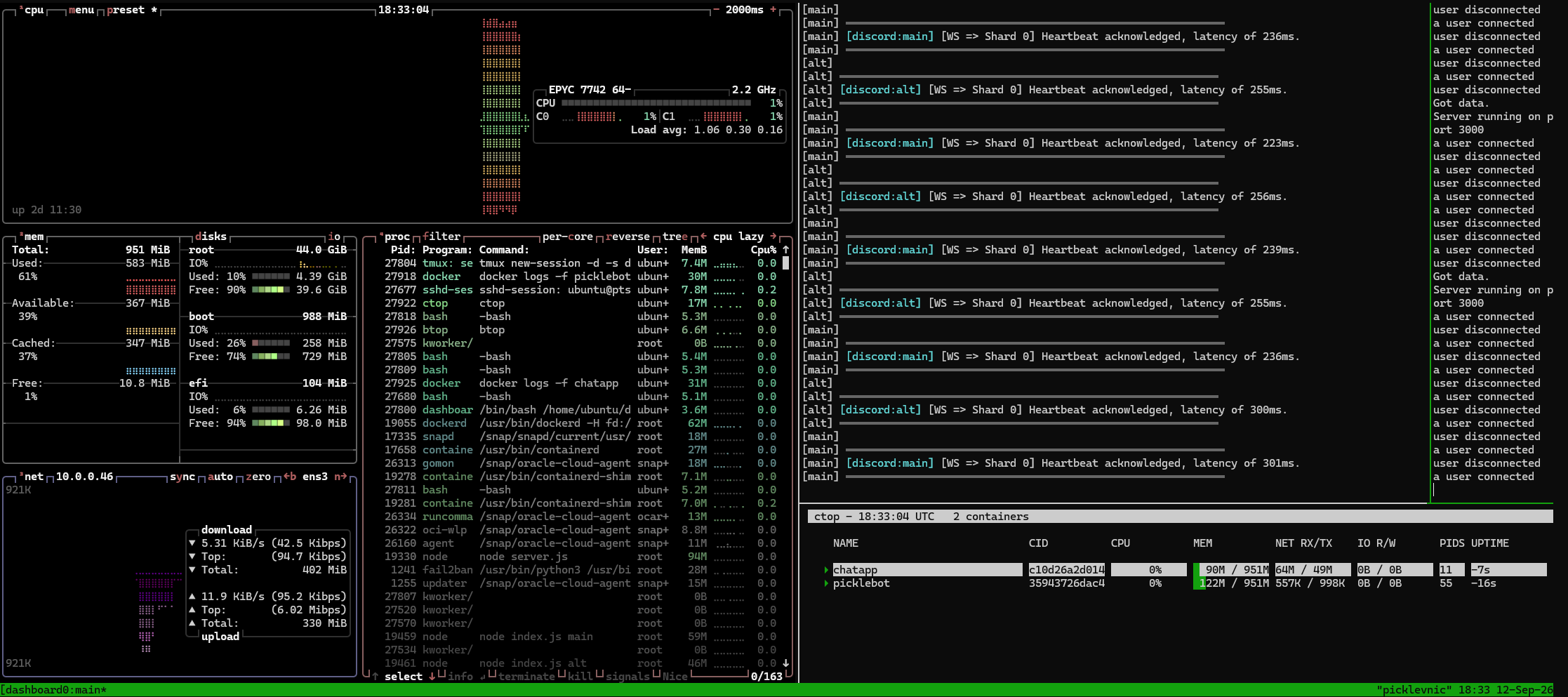Switch to previous network interface with b arrow
This screenshot has width=1568, height=697.
289,477
